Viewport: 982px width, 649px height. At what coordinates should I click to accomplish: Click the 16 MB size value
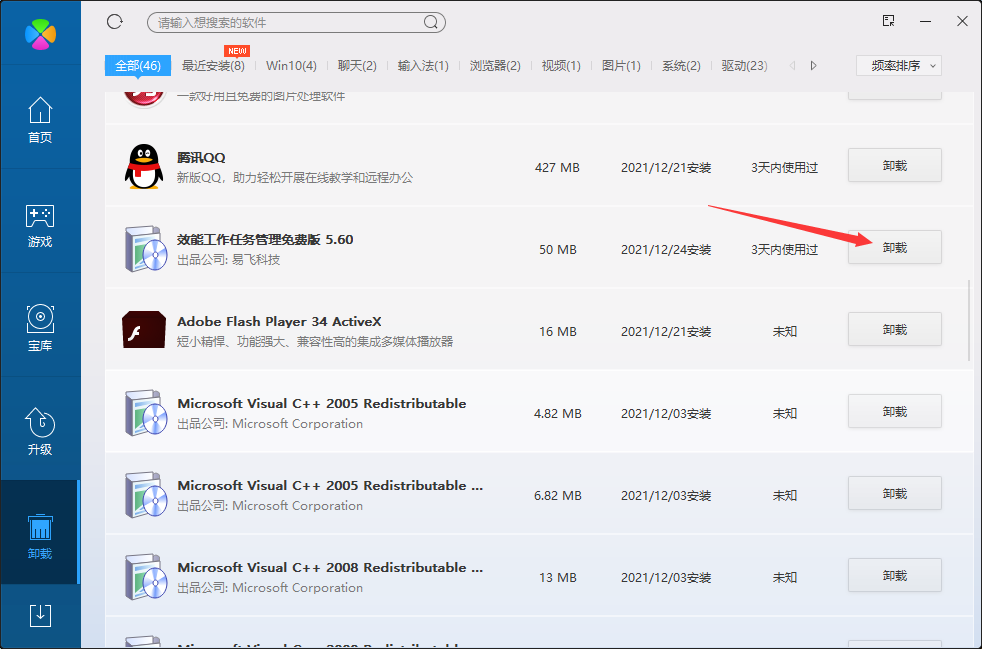[557, 331]
